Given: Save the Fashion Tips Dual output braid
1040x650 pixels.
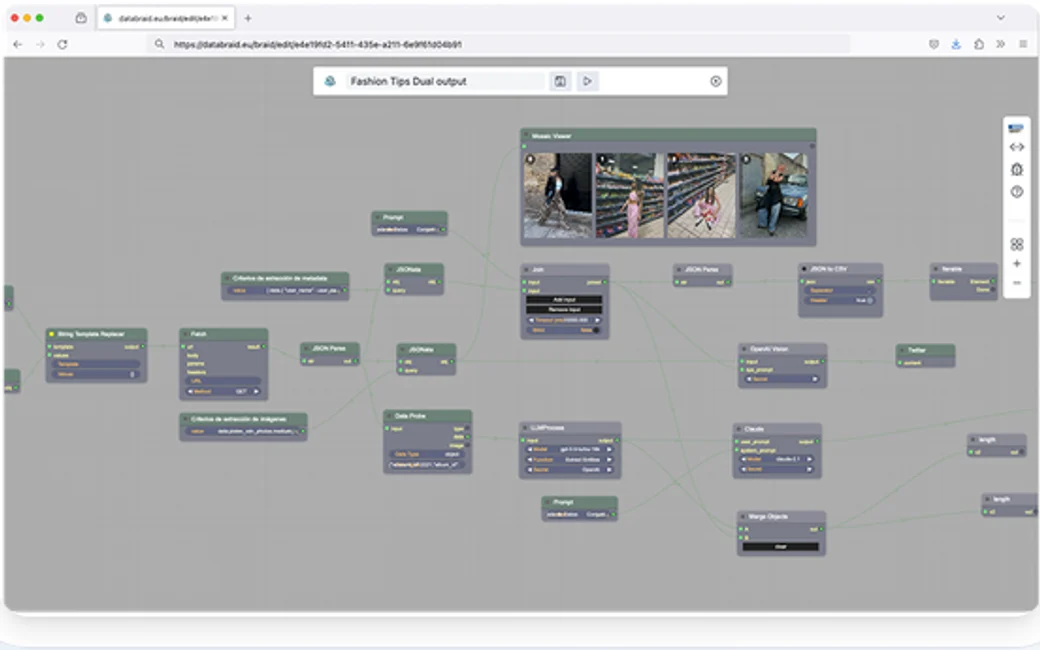Looking at the screenshot, I should point(560,82).
